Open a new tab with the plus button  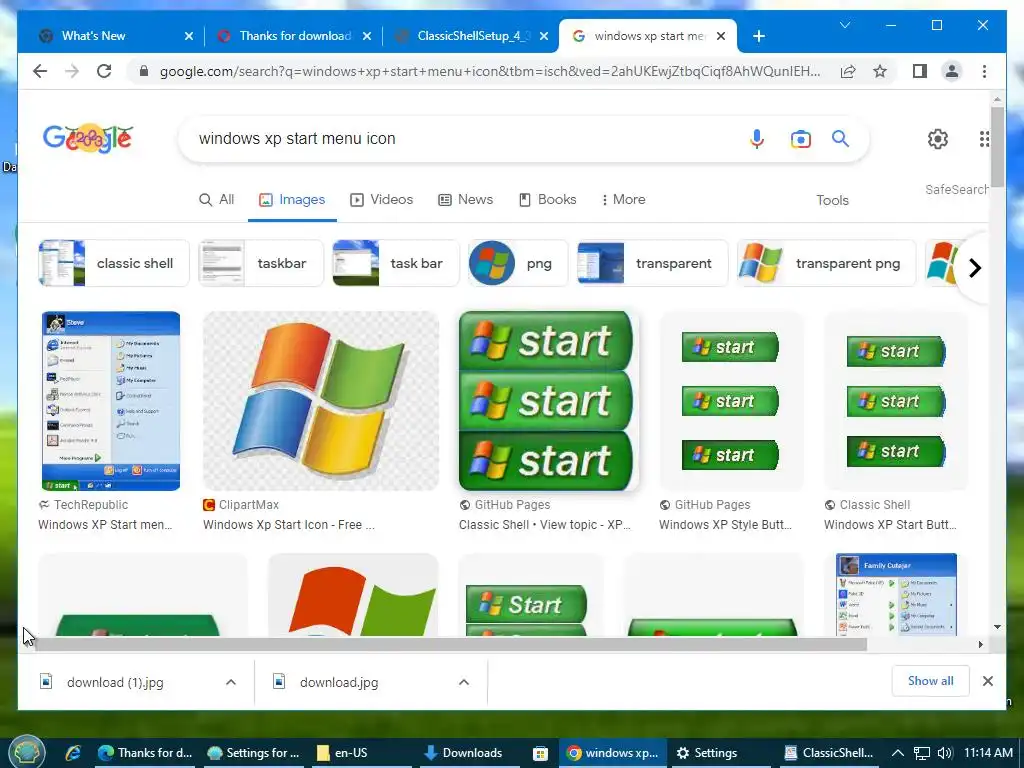point(759,36)
